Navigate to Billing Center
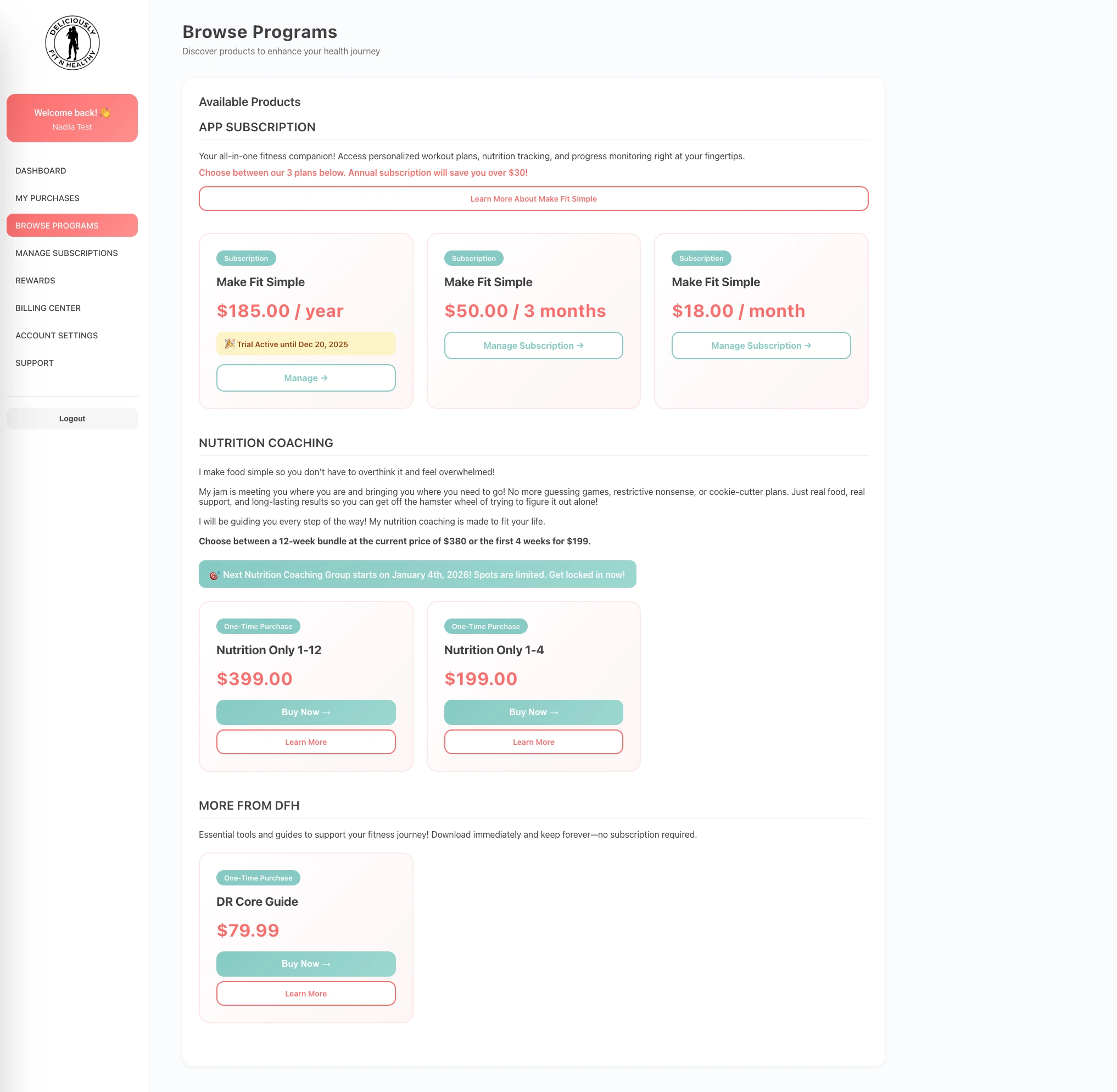 tap(48, 308)
